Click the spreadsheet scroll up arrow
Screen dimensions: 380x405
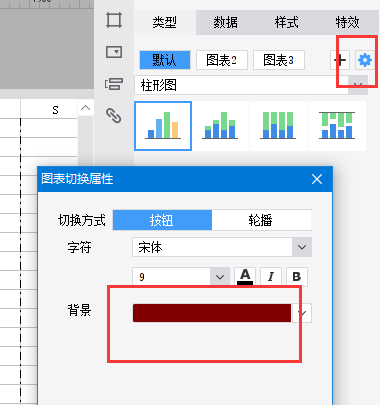[85, 108]
